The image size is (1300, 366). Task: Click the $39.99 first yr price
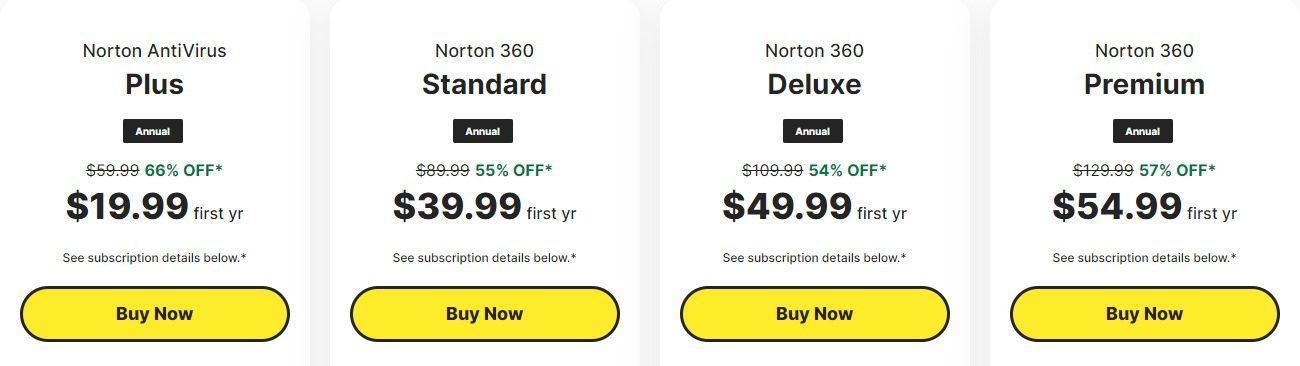point(484,207)
